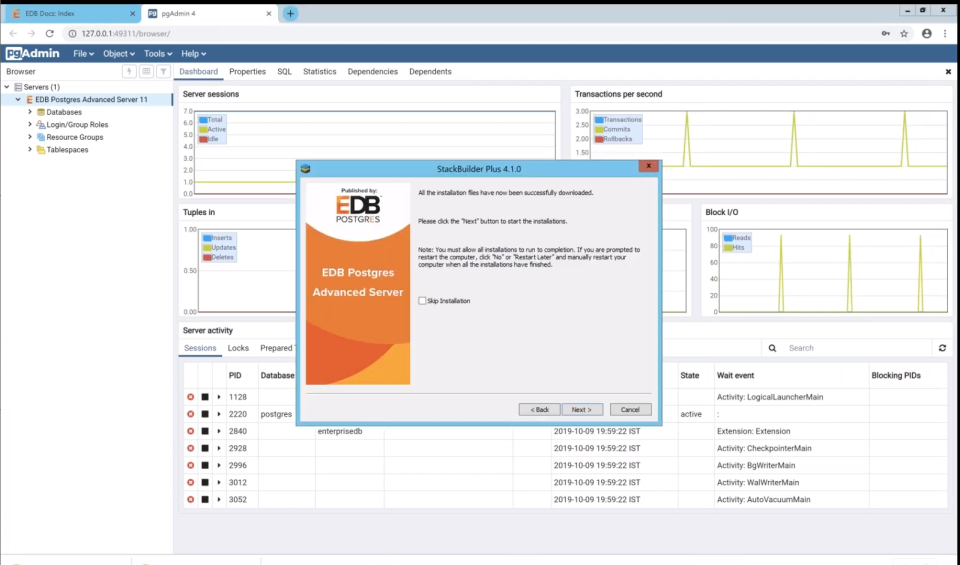Close the dashboard panel with X icon
Screen dimensions: 960x565
[x=948, y=72]
